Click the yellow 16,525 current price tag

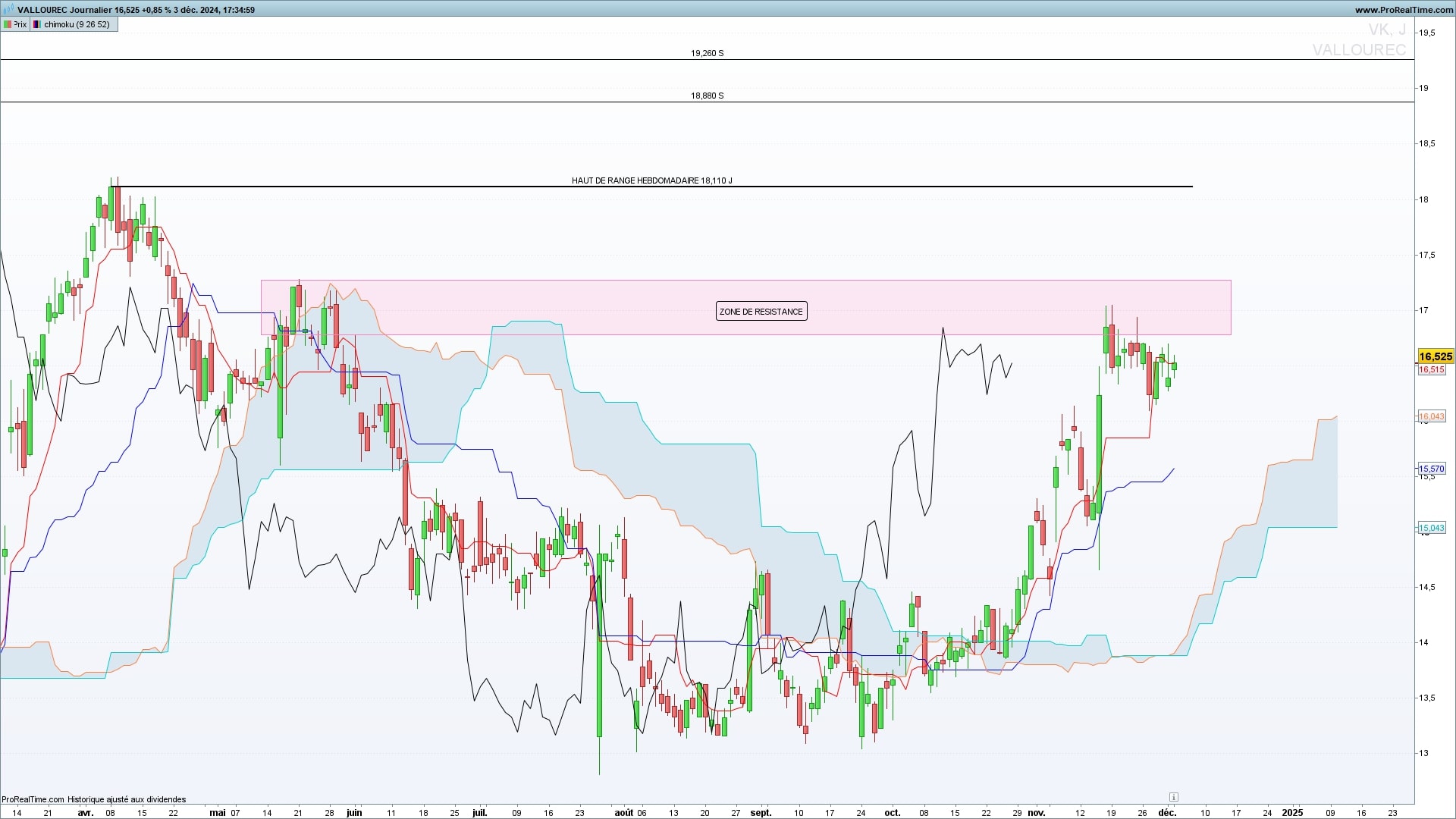click(1435, 356)
